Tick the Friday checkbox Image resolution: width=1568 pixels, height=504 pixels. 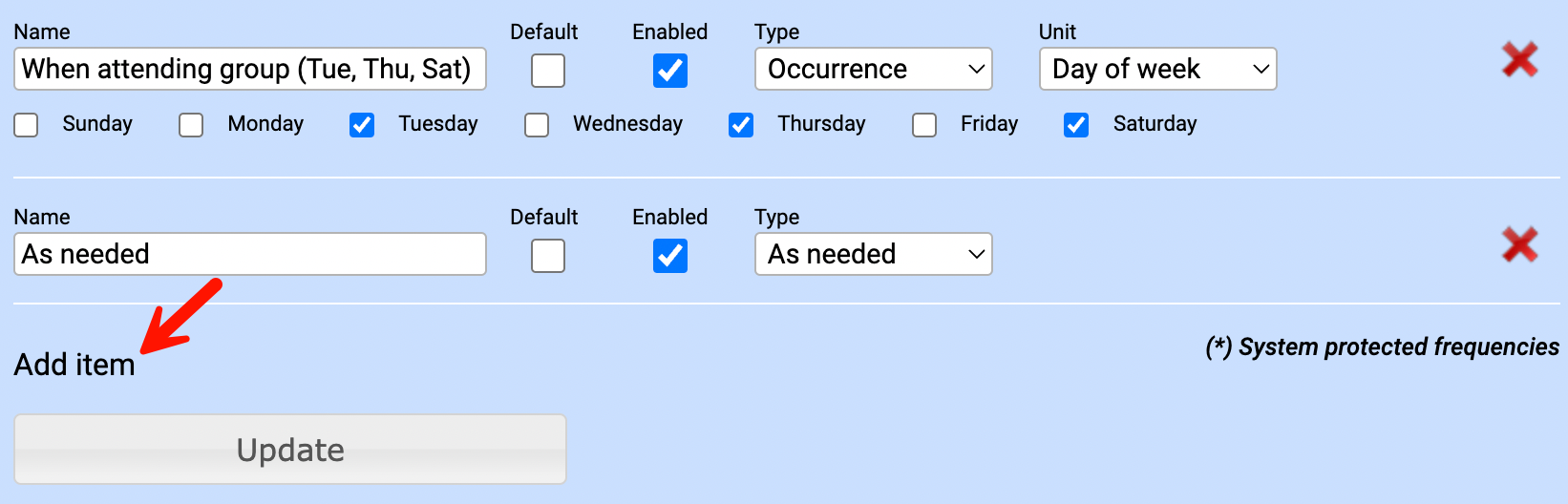(924, 125)
